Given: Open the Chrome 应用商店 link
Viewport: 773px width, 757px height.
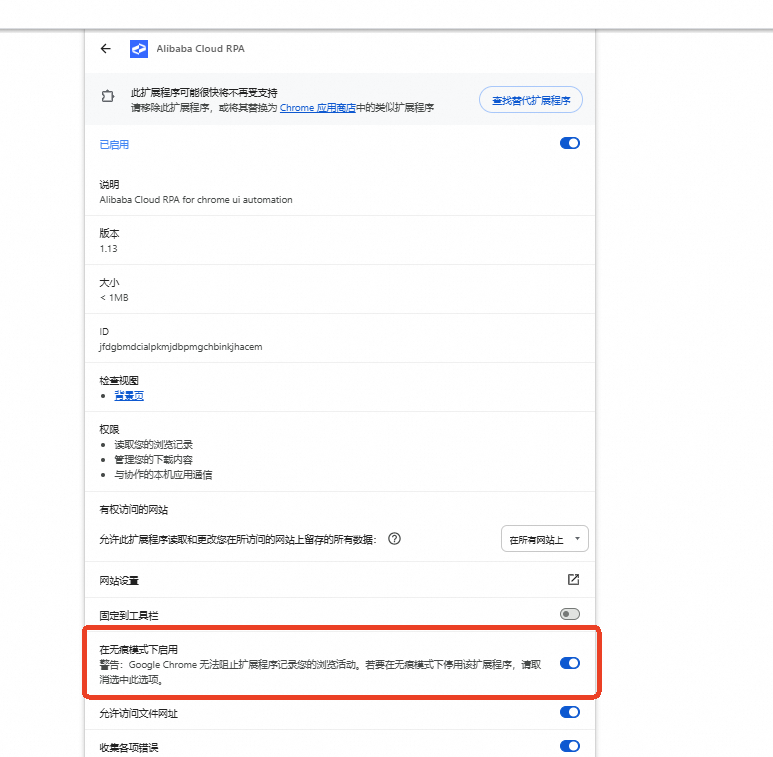Looking at the screenshot, I should (317, 107).
